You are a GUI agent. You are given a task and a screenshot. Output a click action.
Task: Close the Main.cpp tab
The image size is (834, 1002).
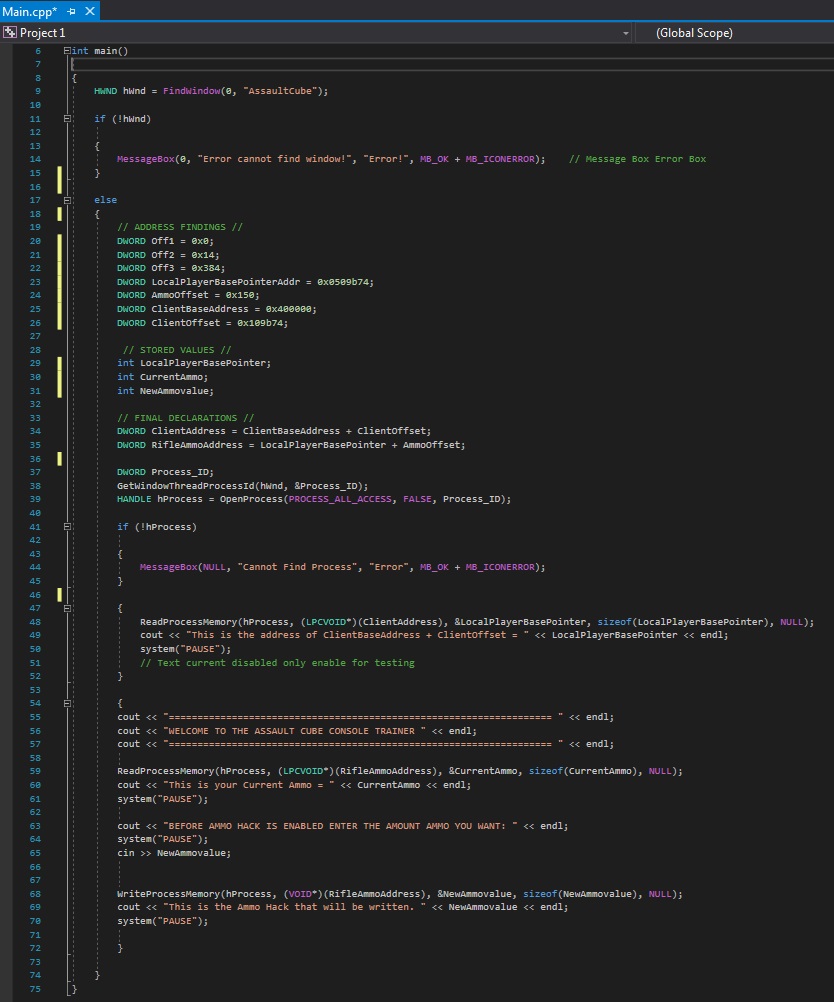[x=89, y=13]
